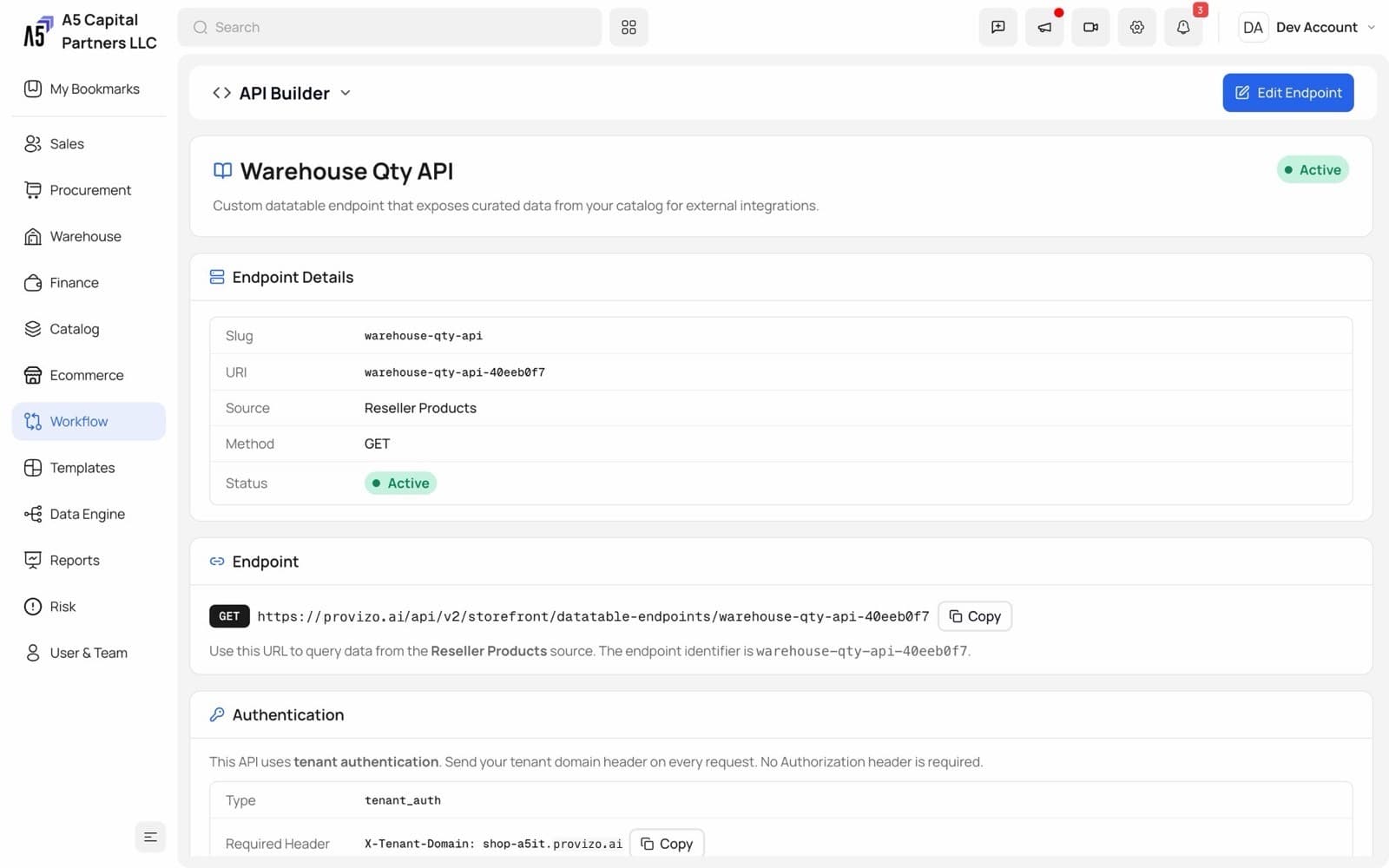The height and width of the screenshot is (868, 1389).
Task: Open notifications bell with badge 3
Action: pyautogui.click(x=1183, y=27)
